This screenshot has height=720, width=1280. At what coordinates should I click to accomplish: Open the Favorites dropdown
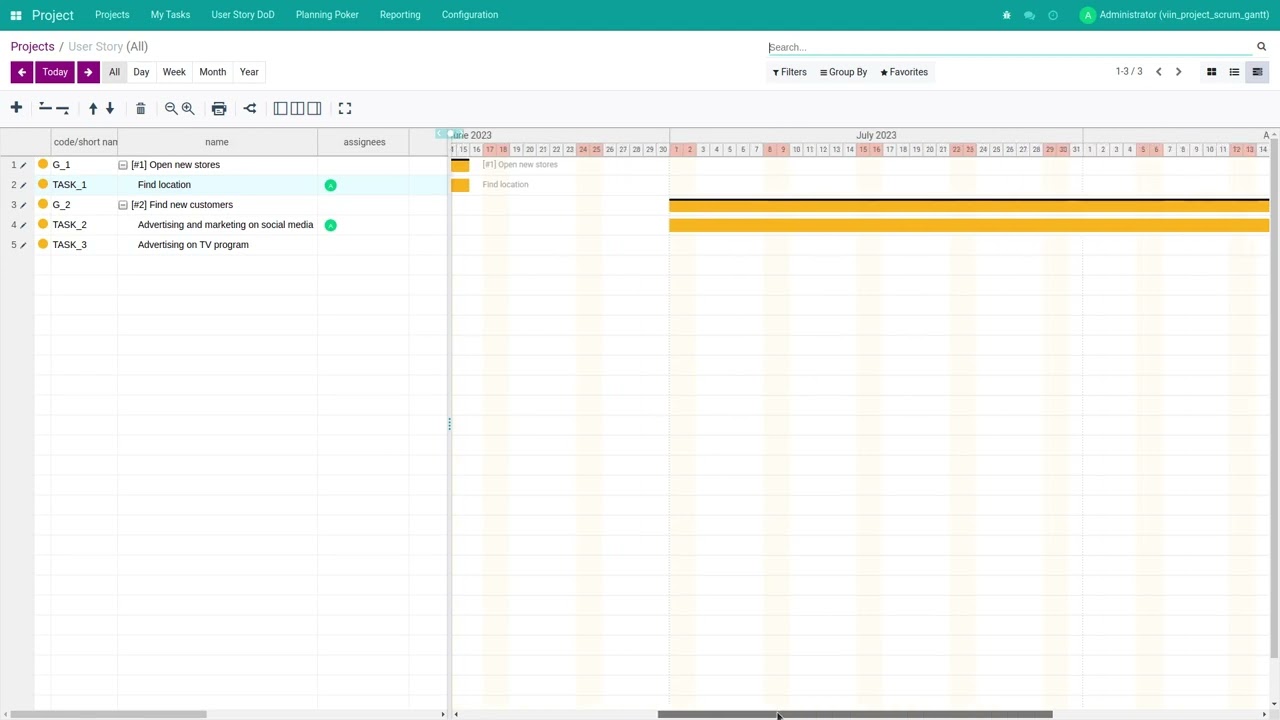click(x=904, y=72)
